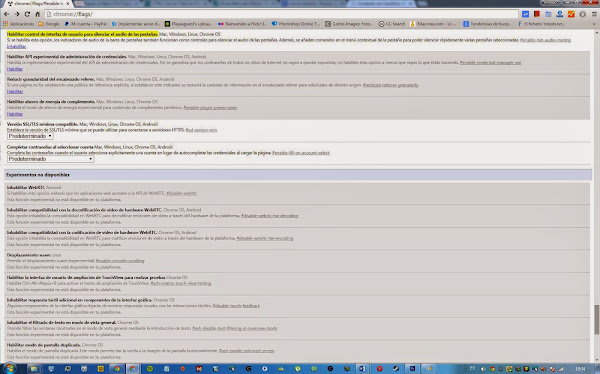Open the #ssl-version-min anchor link
Image resolution: width=600 pixels, height=374 pixels.
[201, 130]
